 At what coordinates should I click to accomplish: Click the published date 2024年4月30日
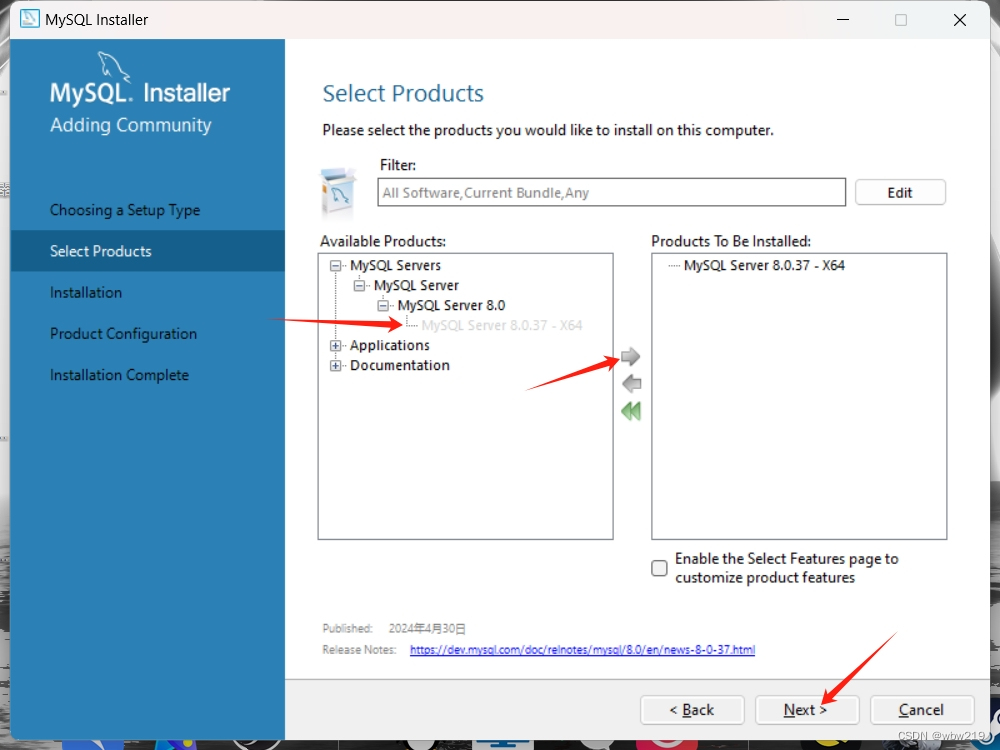pyautogui.click(x=427, y=629)
